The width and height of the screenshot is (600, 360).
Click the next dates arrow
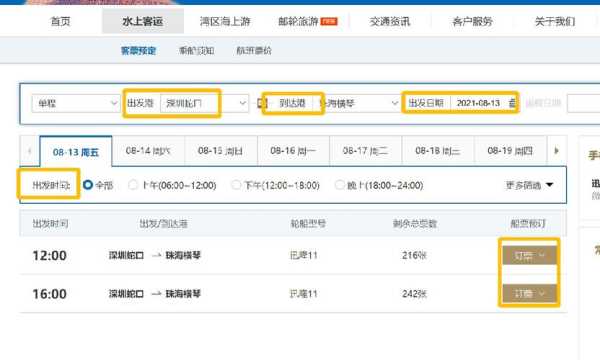tap(557, 151)
